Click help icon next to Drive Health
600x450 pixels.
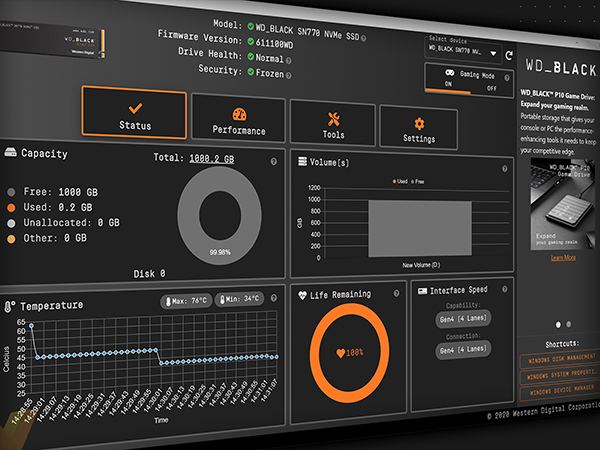click(x=289, y=60)
